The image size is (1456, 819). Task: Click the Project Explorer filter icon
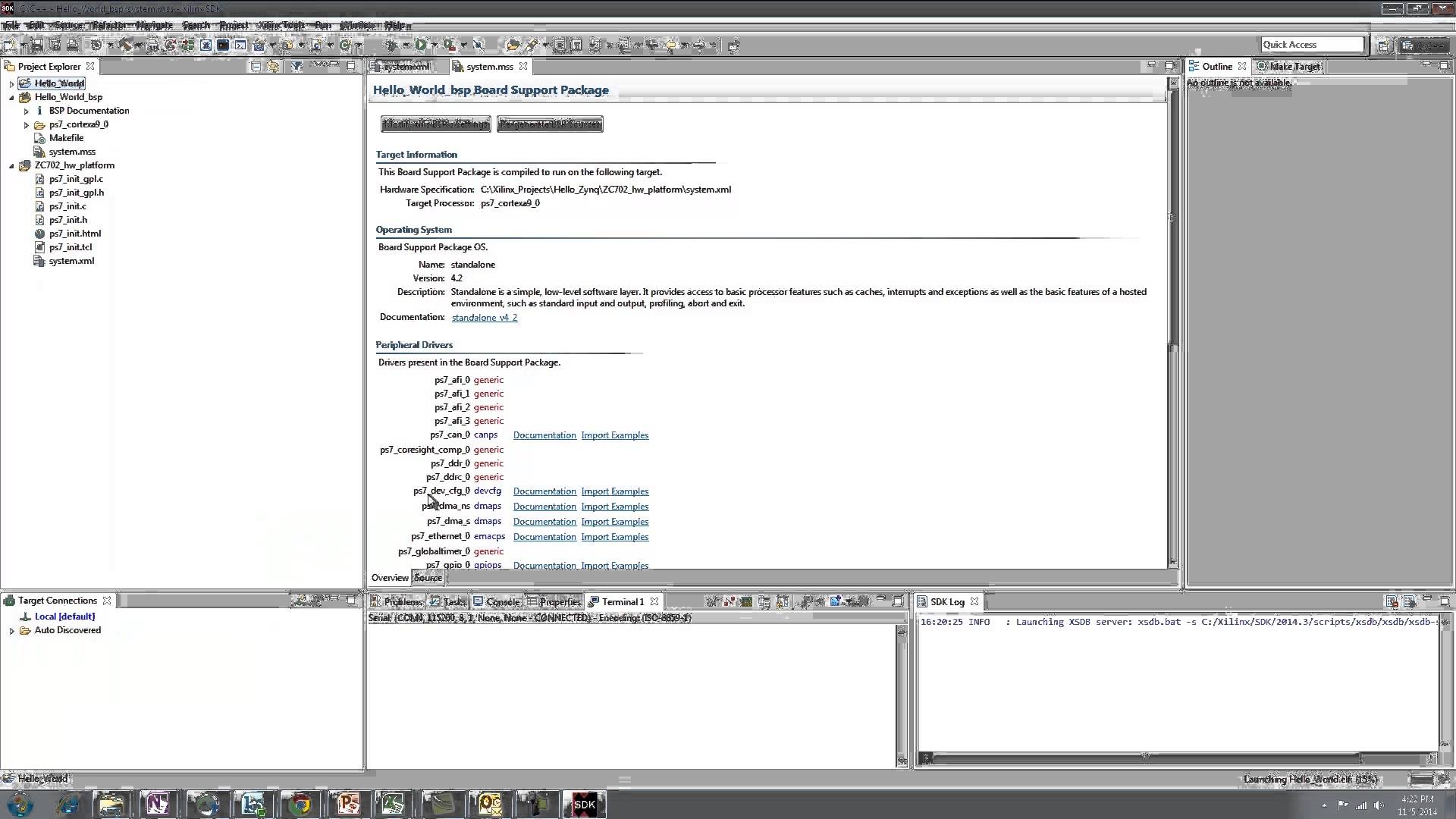point(297,67)
